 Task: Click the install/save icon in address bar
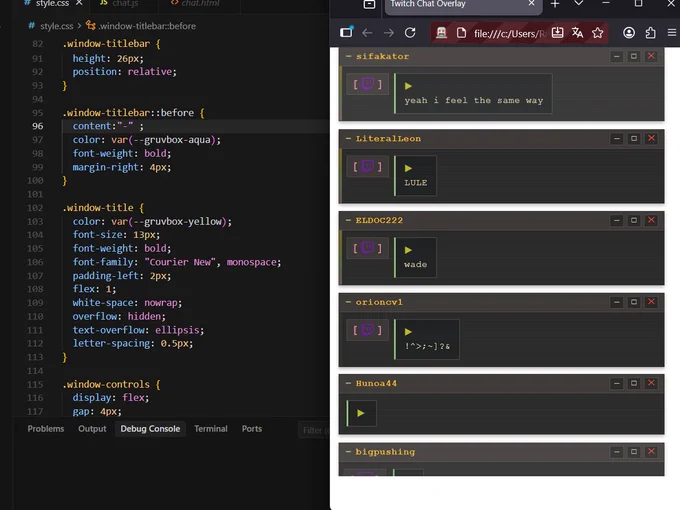coord(557,33)
